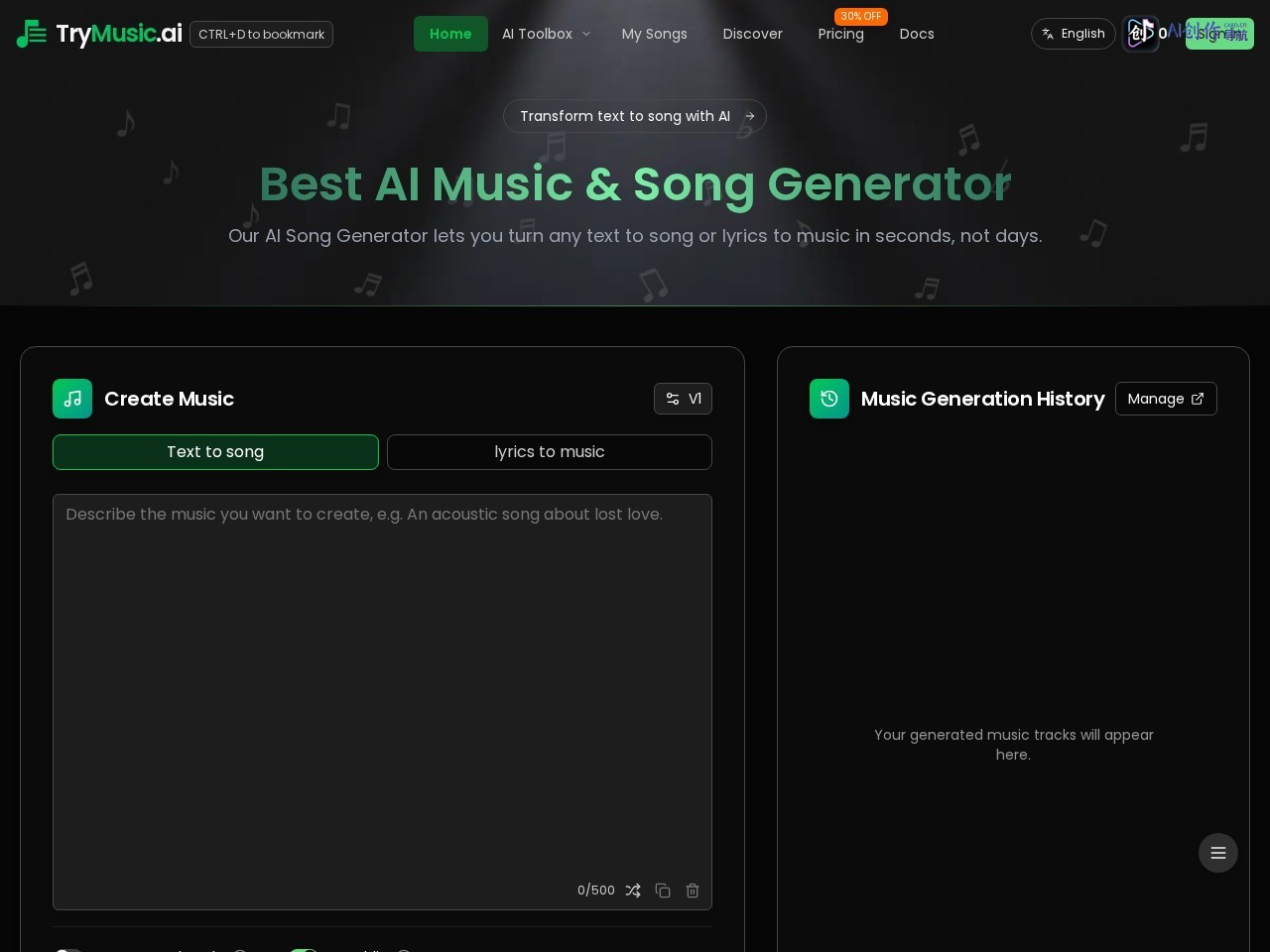Select the Text to song tab
This screenshot has height=952, width=1270.
215,452
